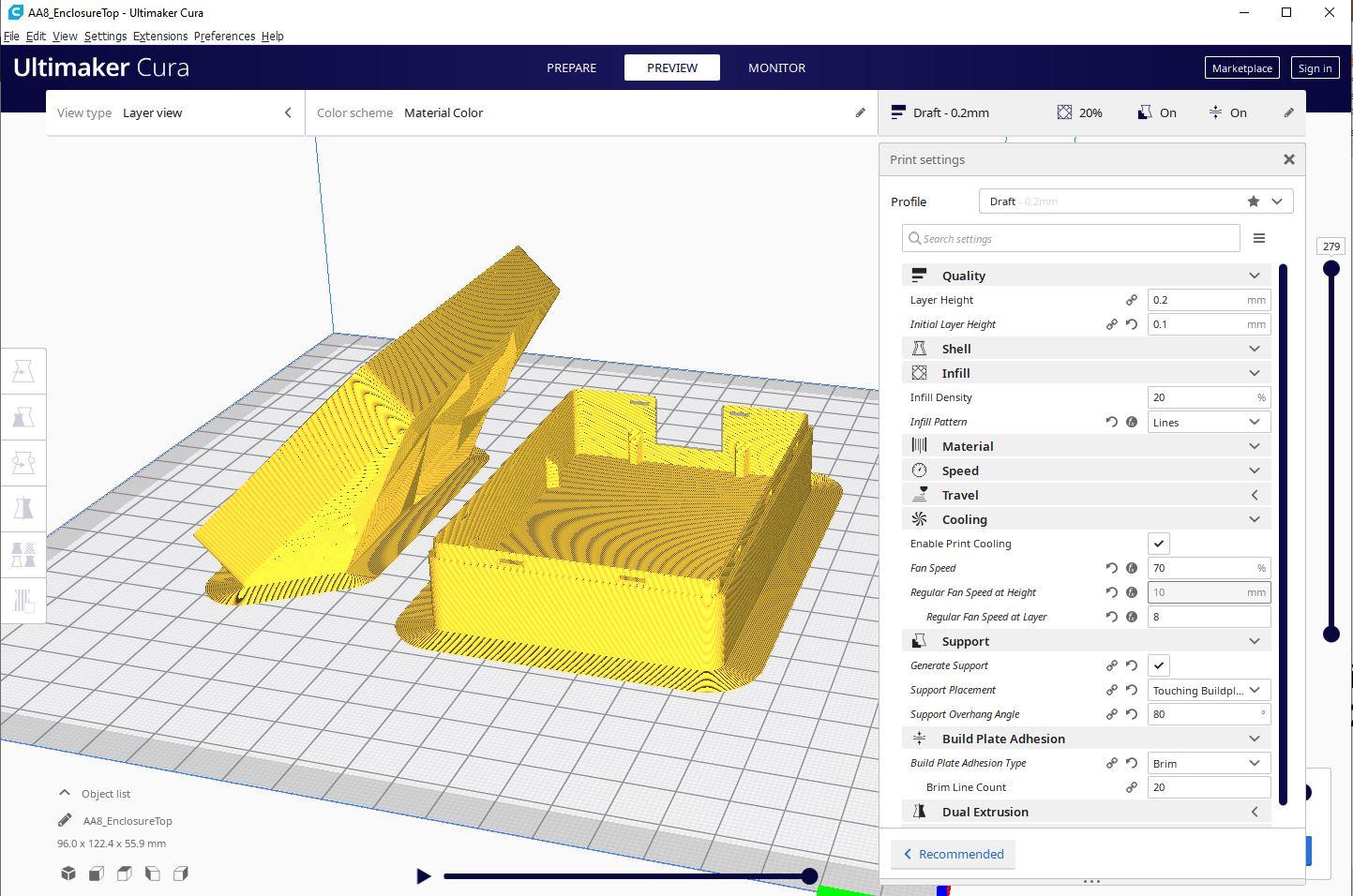The width and height of the screenshot is (1353, 896).
Task: Click link icon beside Layer Height
Action: [x=1132, y=300]
